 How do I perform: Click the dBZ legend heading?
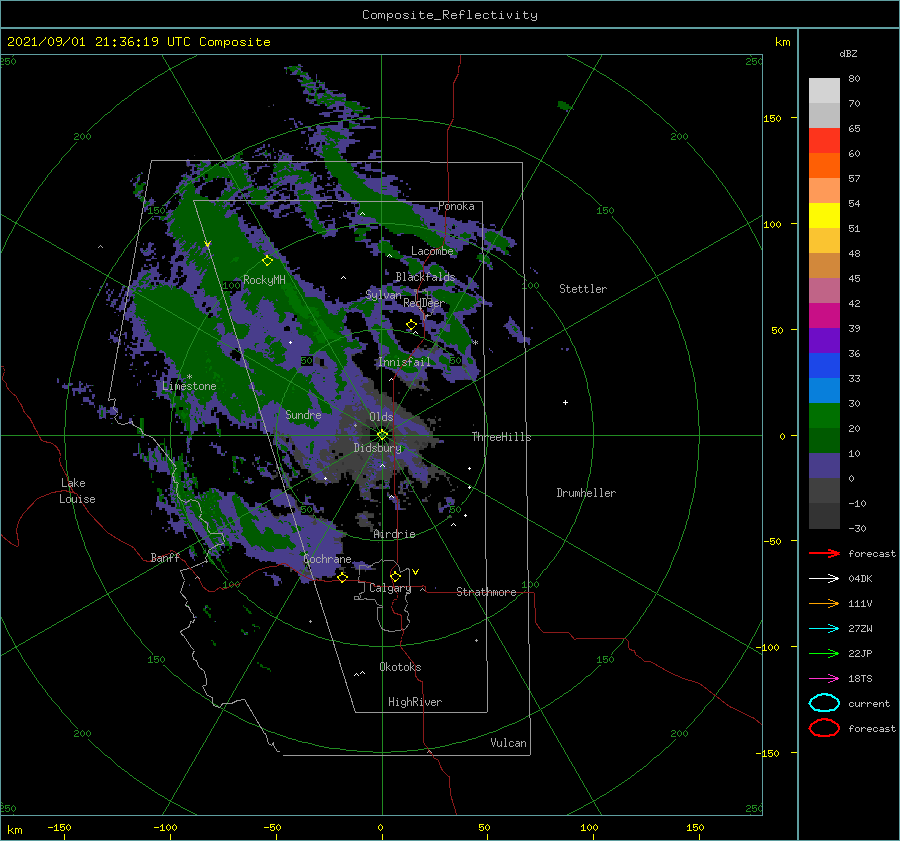coord(848,54)
